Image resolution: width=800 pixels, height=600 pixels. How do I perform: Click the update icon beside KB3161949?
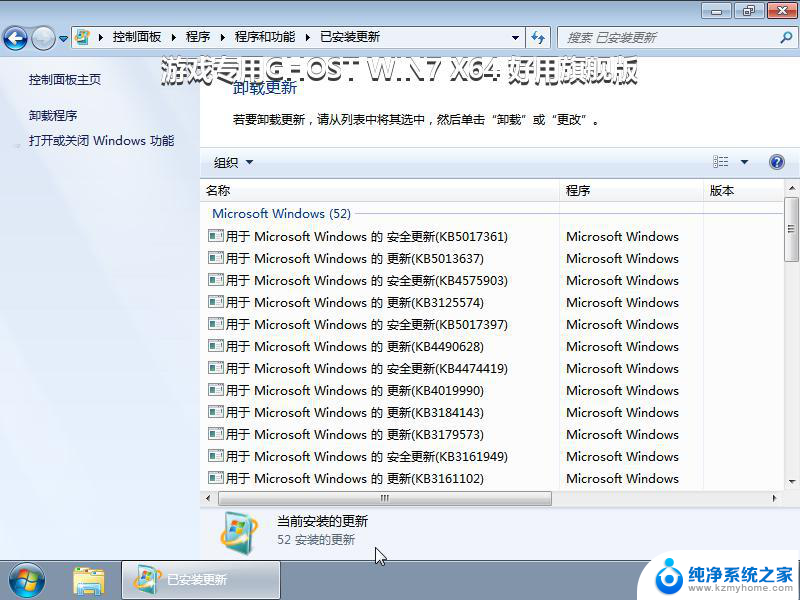point(216,455)
